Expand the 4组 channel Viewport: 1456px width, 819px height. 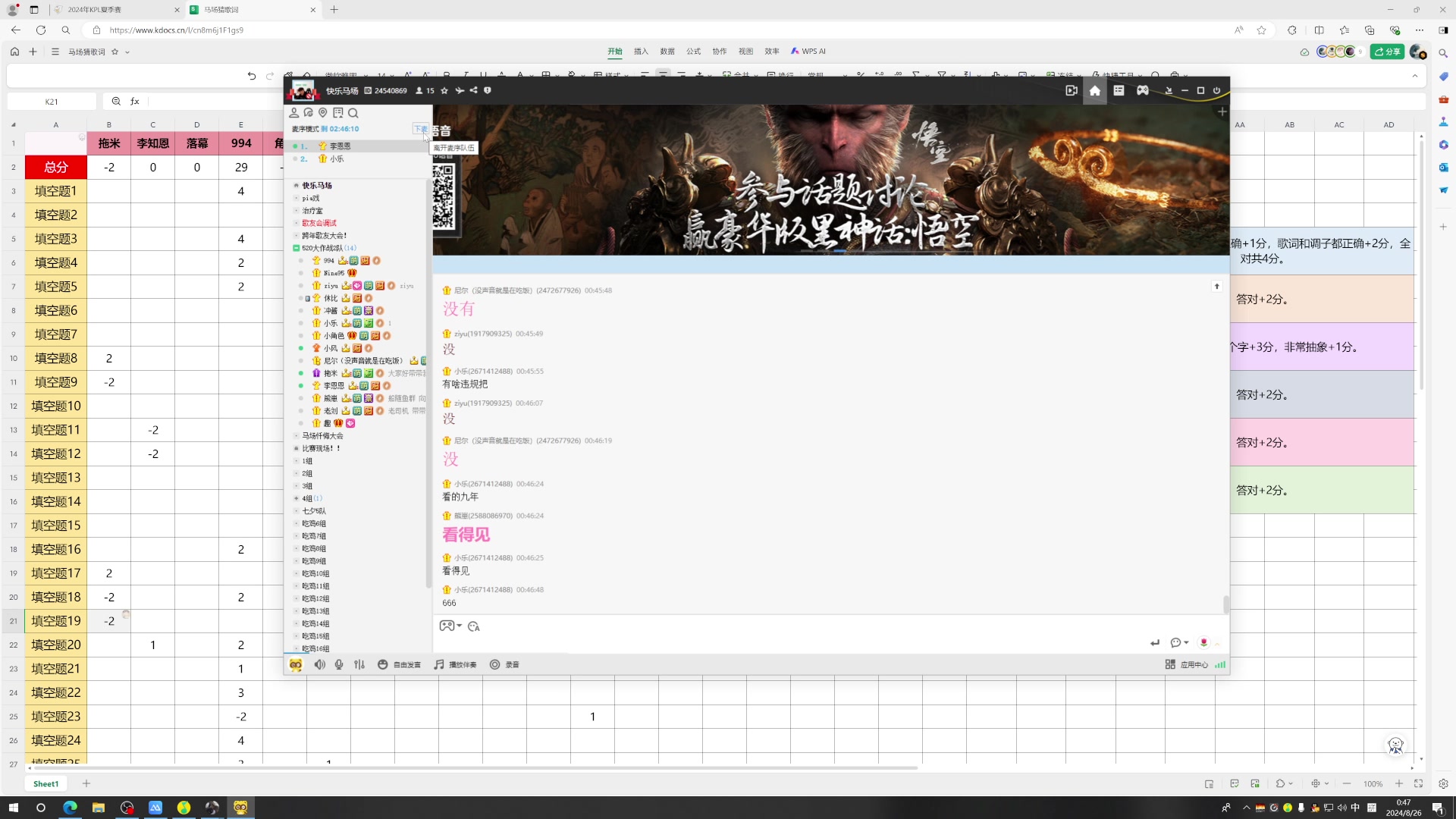[297, 498]
